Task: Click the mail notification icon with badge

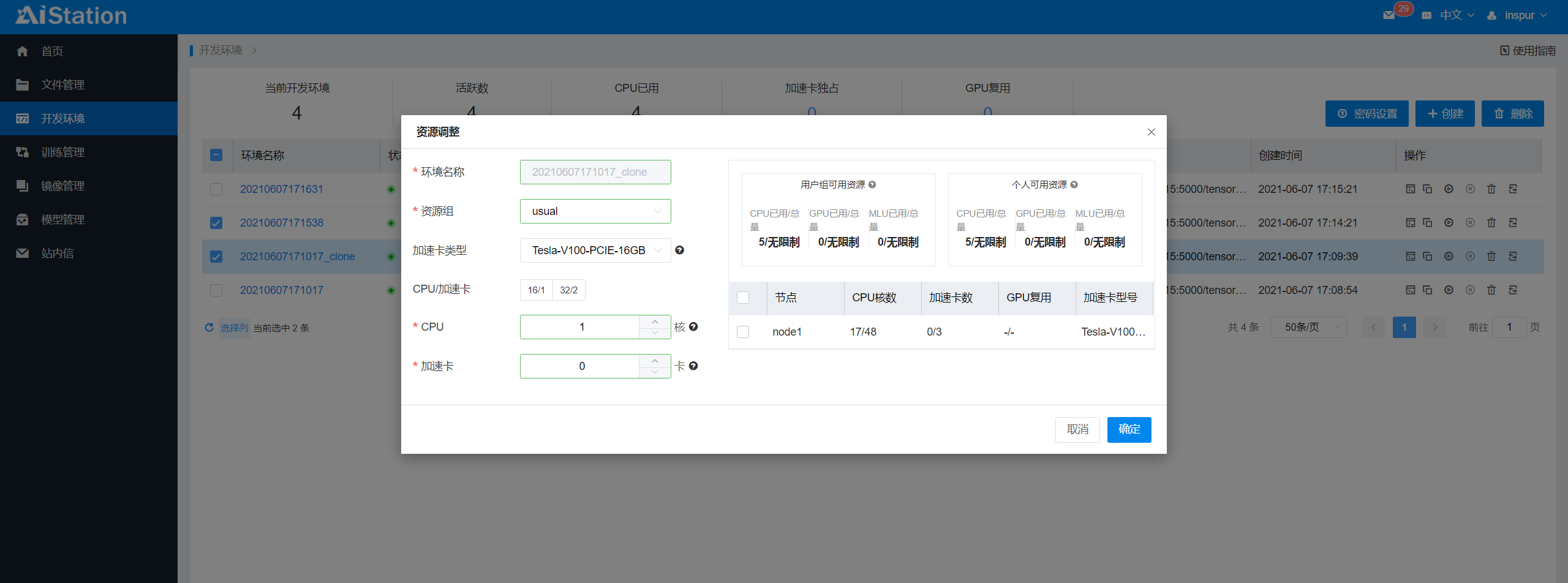Action: click(1389, 15)
